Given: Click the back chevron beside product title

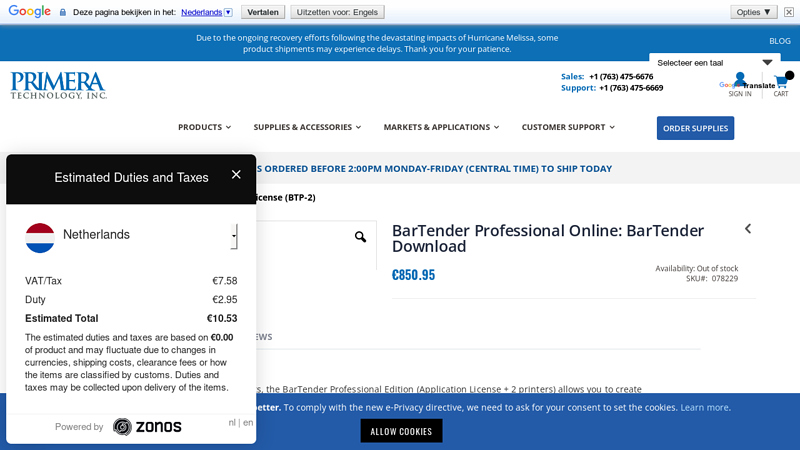Looking at the screenshot, I should [748, 229].
